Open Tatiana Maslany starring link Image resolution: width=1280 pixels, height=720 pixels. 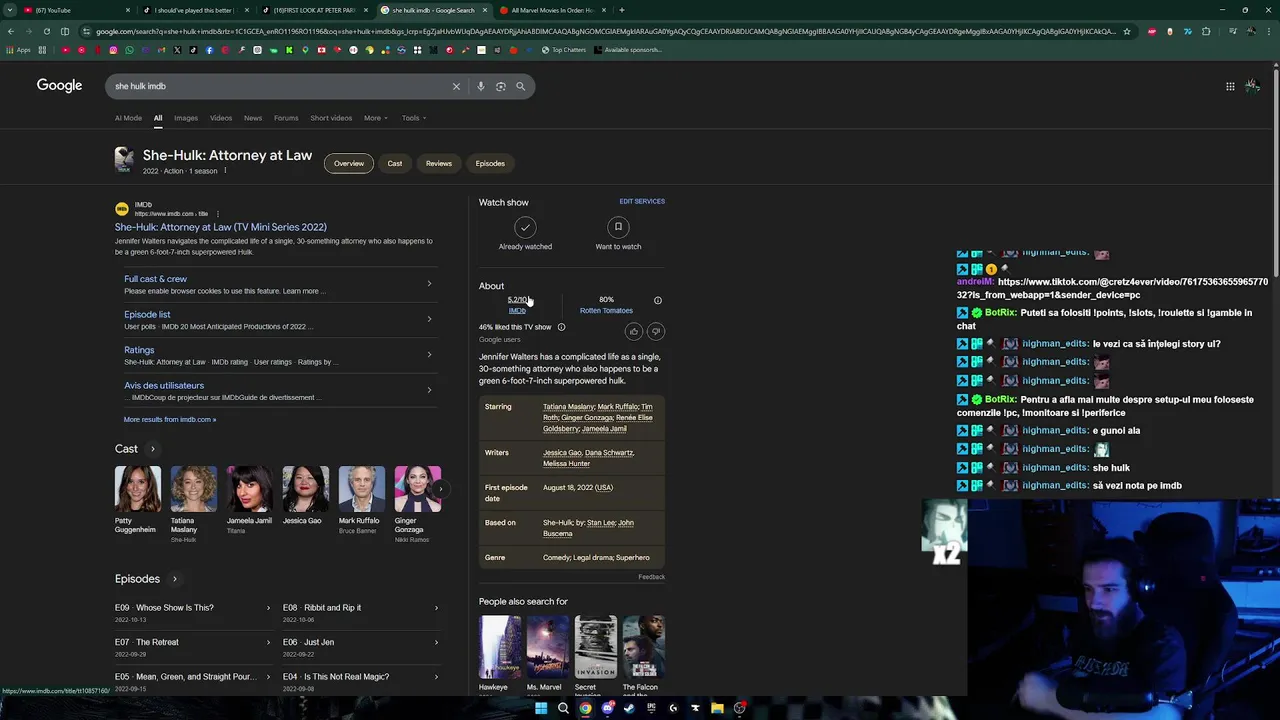point(568,407)
